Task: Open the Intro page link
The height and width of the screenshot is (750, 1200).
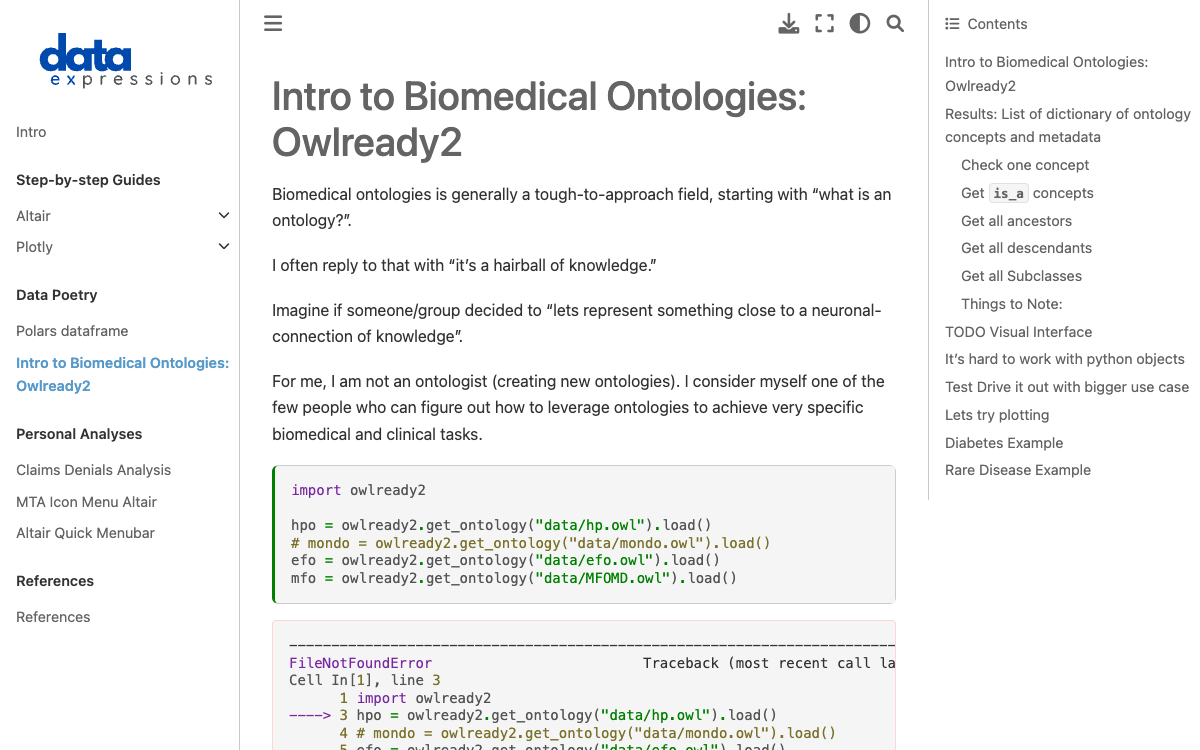Action: pos(31,132)
